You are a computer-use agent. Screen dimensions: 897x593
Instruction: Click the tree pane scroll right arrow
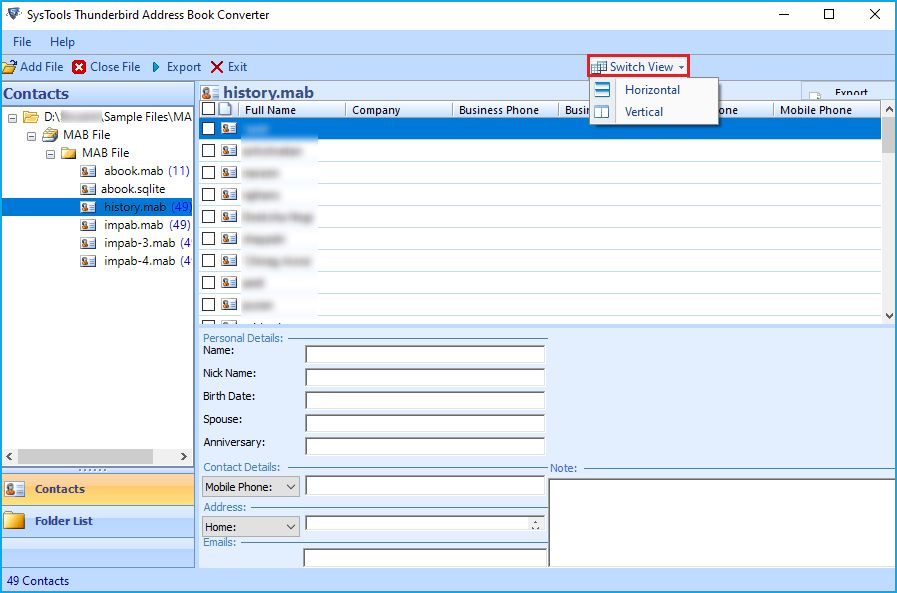click(x=184, y=456)
